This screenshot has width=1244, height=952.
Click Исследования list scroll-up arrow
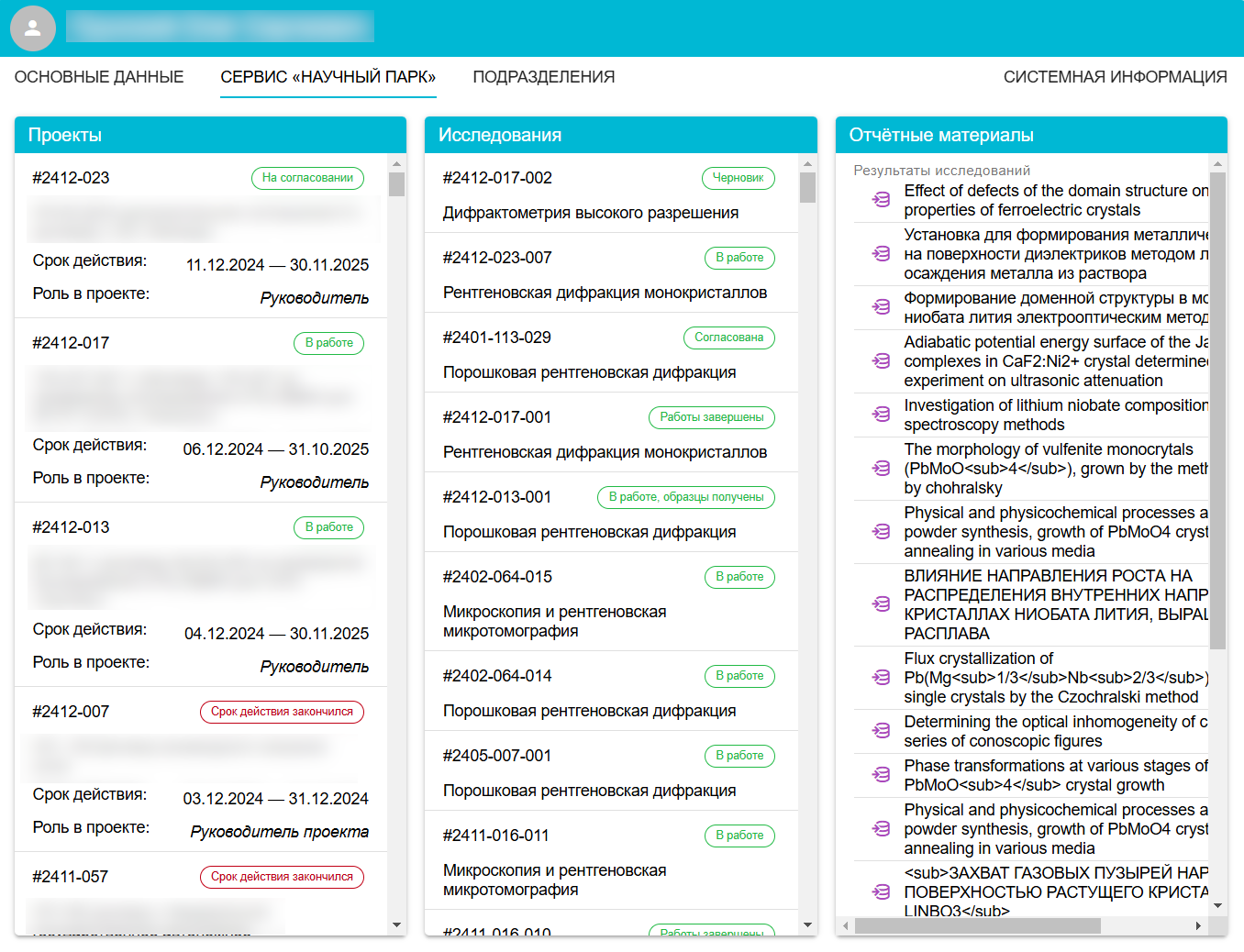point(807,164)
